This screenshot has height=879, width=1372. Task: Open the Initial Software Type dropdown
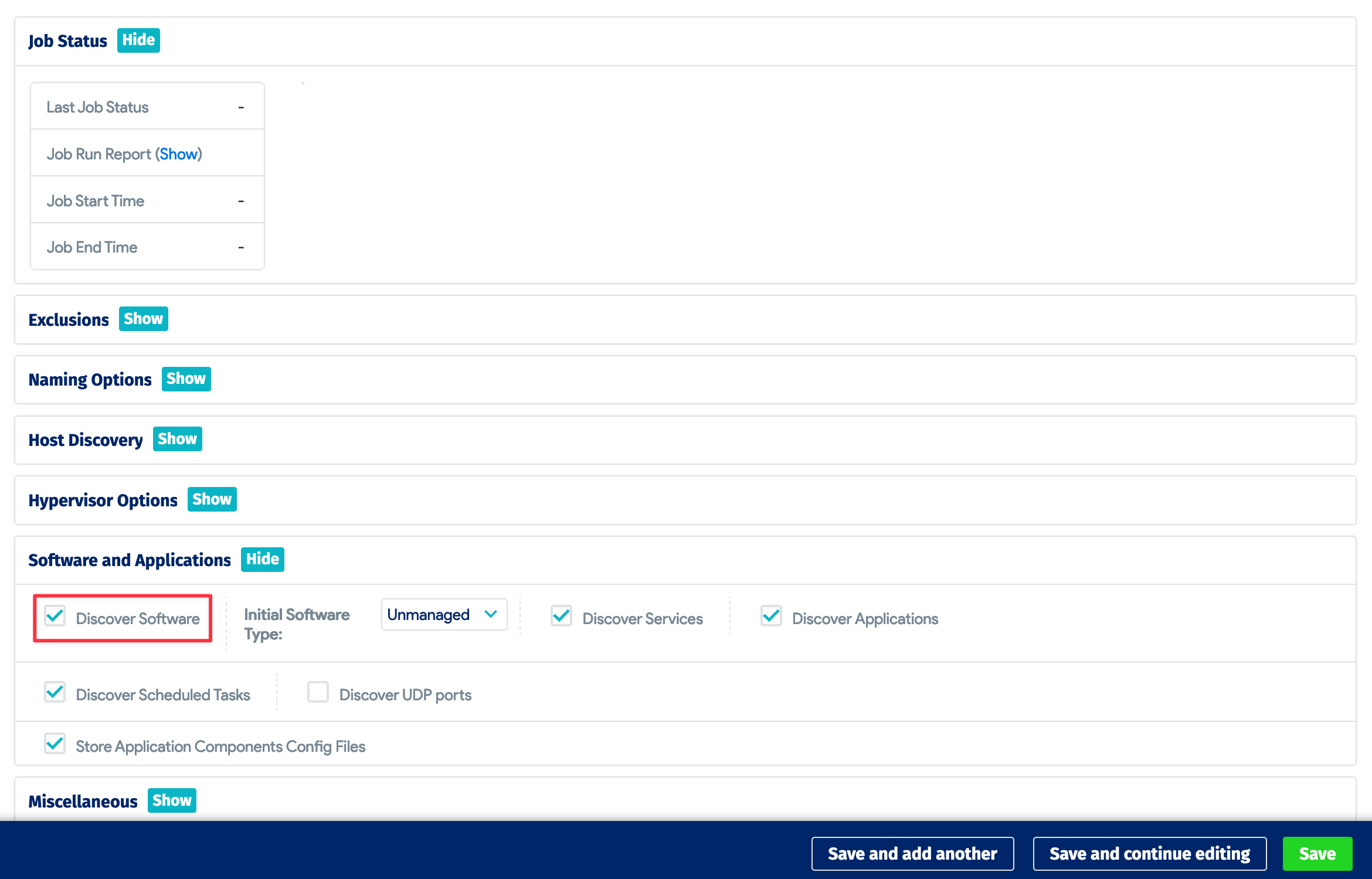(x=444, y=615)
